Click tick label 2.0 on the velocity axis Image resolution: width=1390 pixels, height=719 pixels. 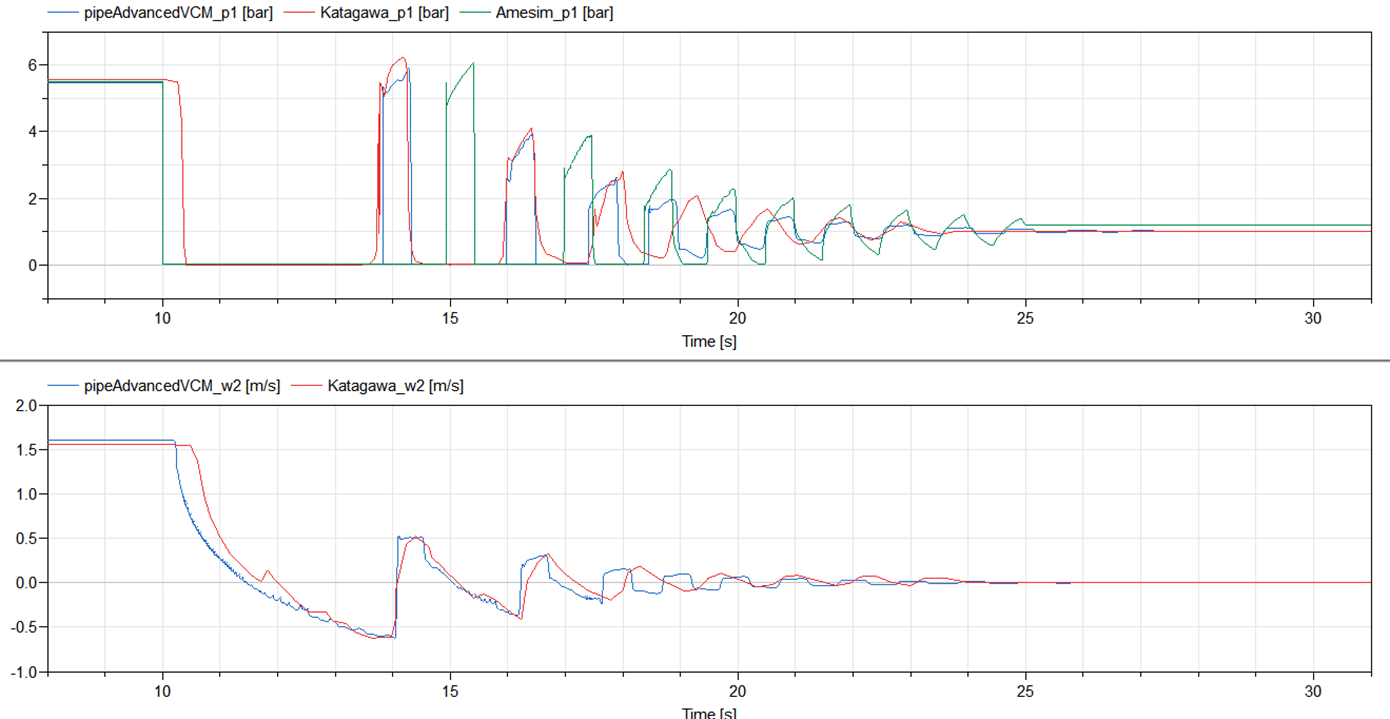point(26,405)
